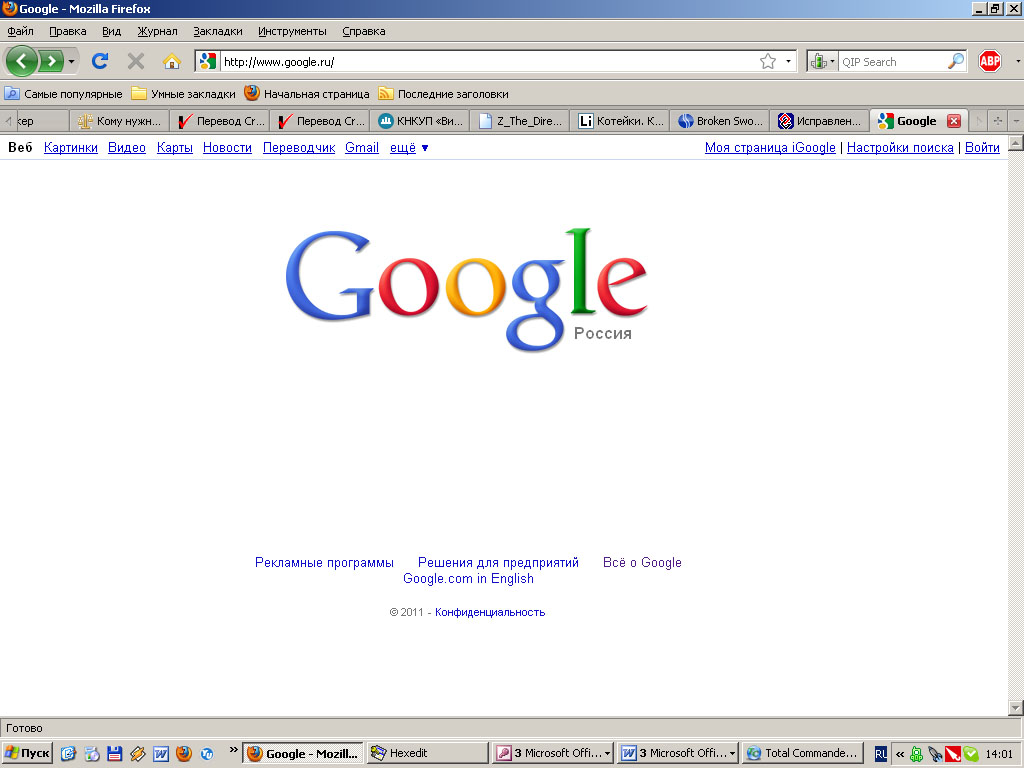The height and width of the screenshot is (768, 1024).
Task: Switch to the КНКУП «Ви... tab
Action: pos(421,121)
